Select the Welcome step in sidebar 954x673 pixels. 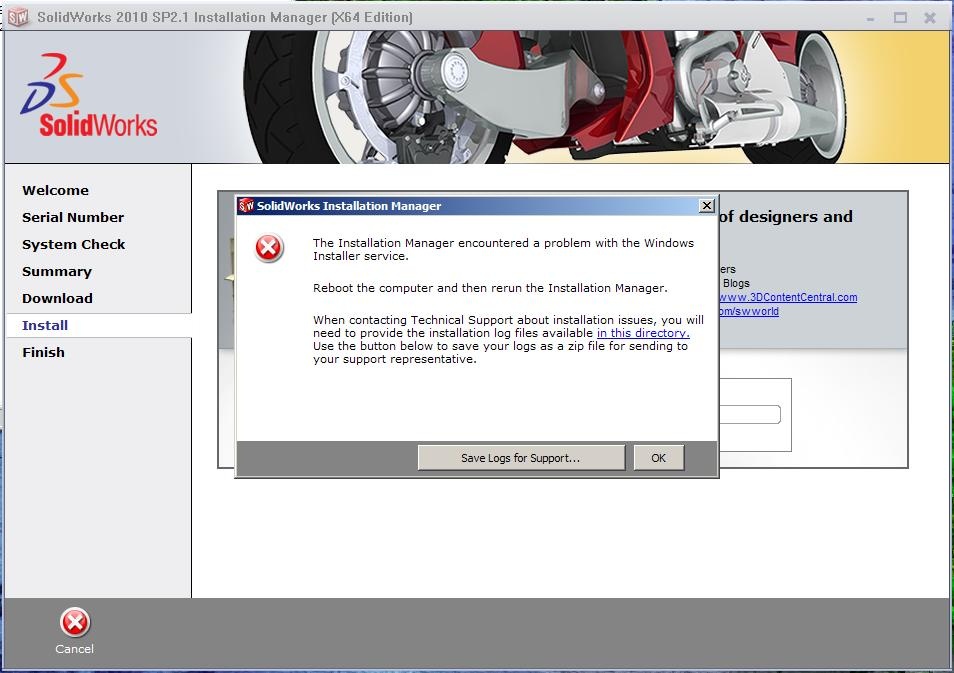[x=55, y=190]
